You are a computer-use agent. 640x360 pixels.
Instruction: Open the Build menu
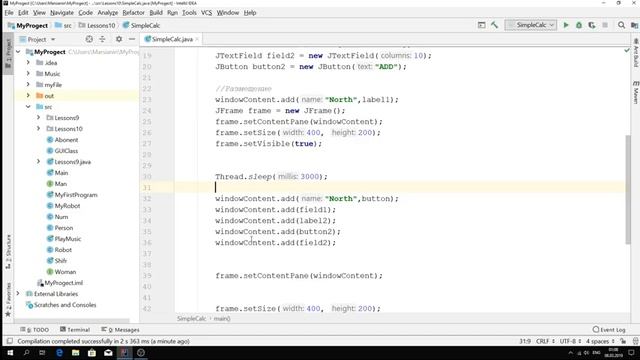[156, 13]
